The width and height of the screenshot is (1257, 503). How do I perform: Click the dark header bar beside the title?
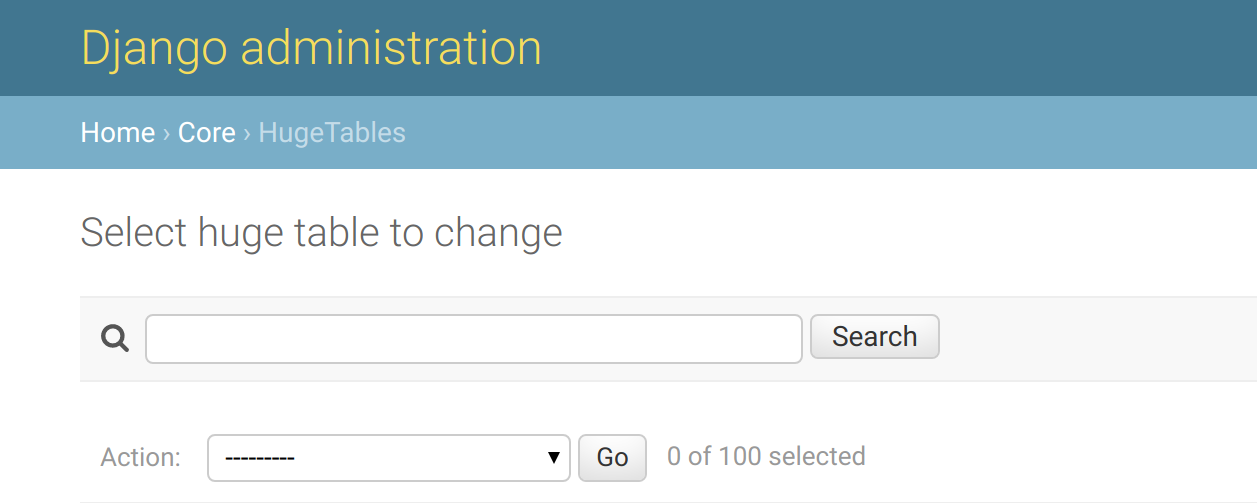pyautogui.click(x=900, y=48)
